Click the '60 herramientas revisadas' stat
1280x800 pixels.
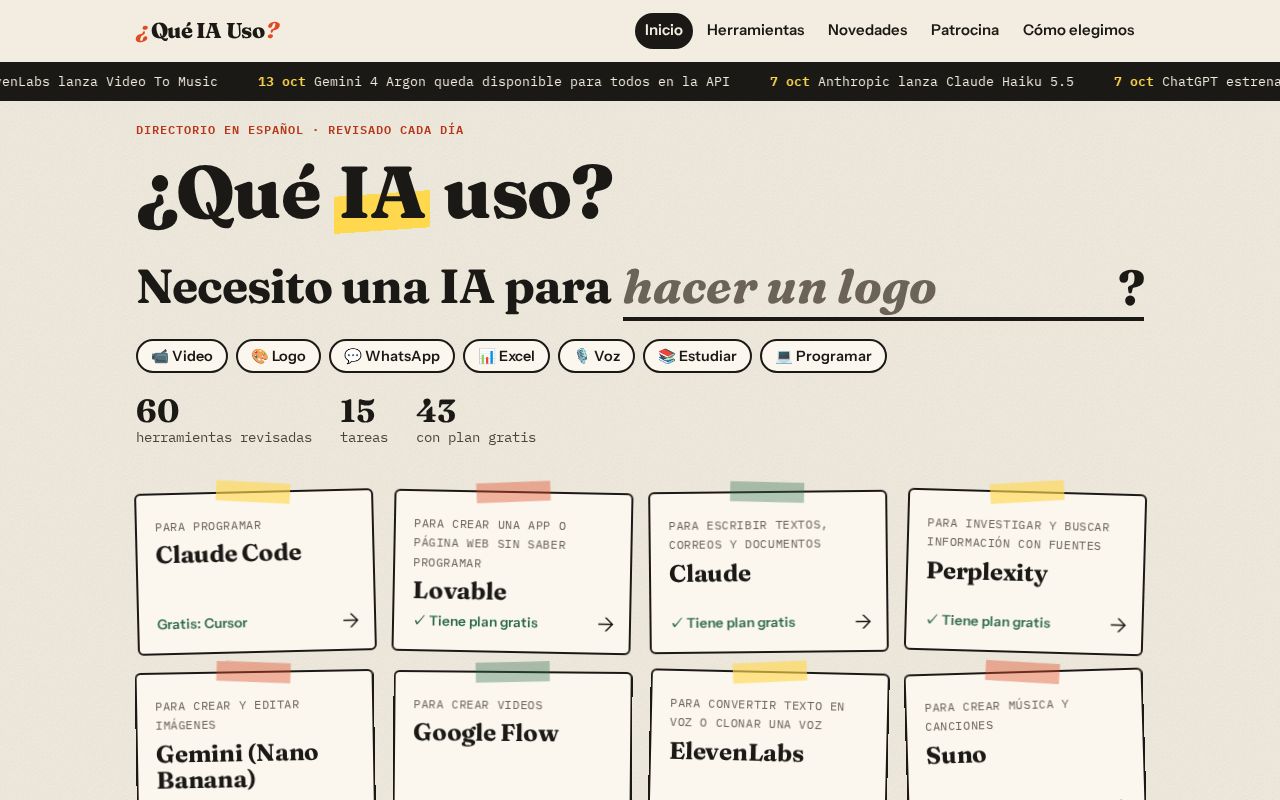224,421
